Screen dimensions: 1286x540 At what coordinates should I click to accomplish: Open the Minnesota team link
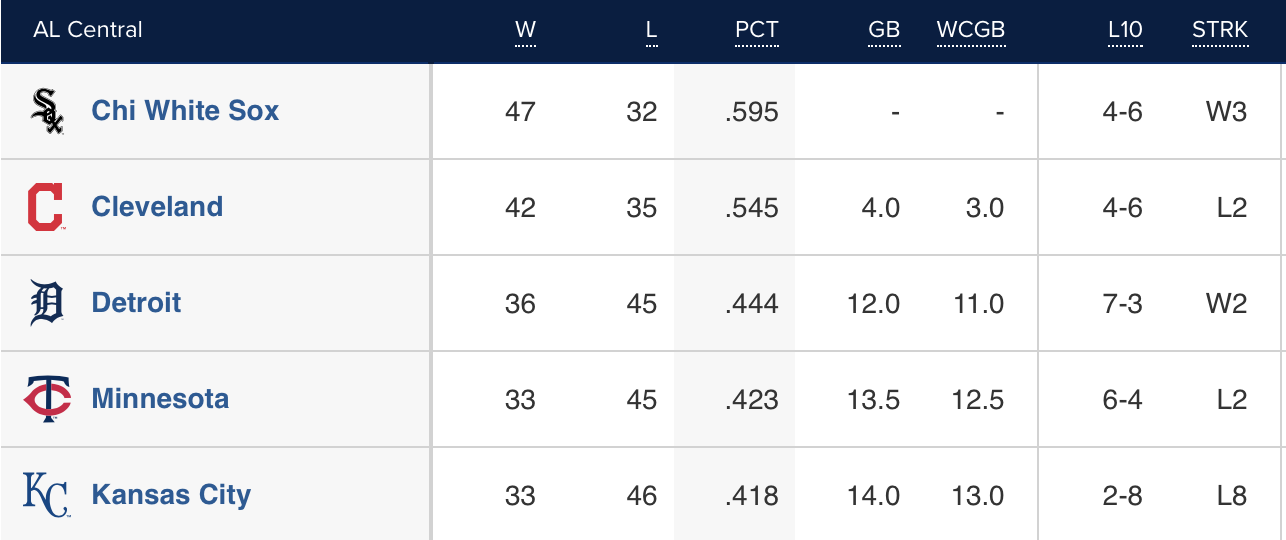[x=160, y=399]
